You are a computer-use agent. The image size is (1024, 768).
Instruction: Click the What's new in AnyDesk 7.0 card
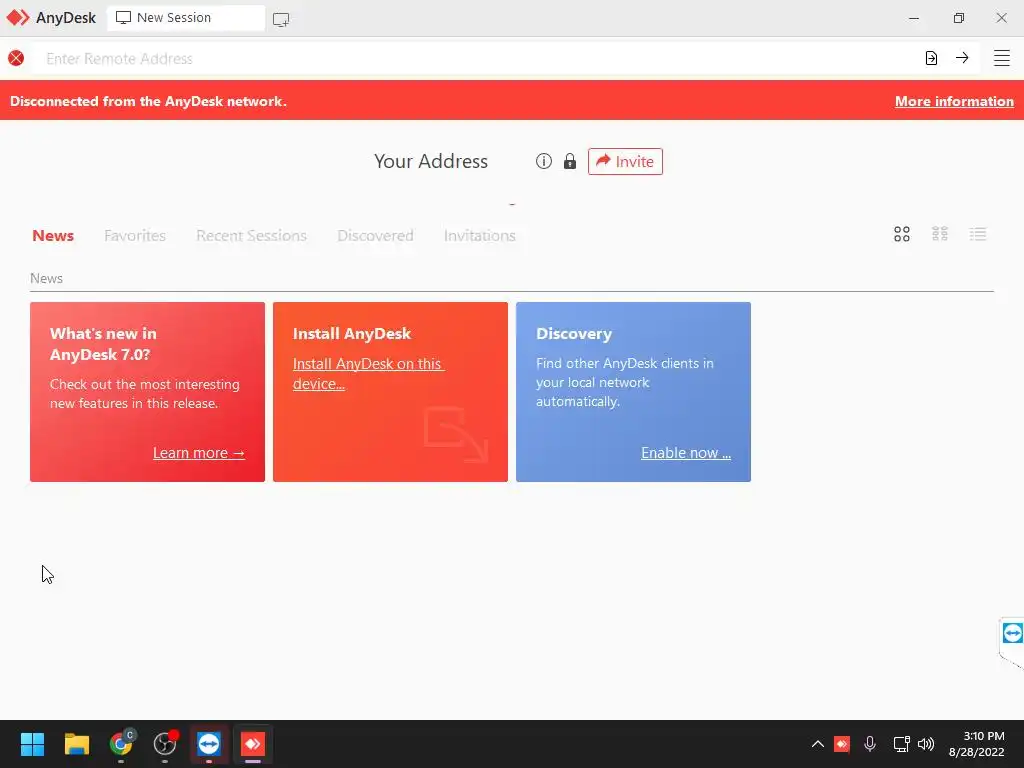(x=148, y=392)
